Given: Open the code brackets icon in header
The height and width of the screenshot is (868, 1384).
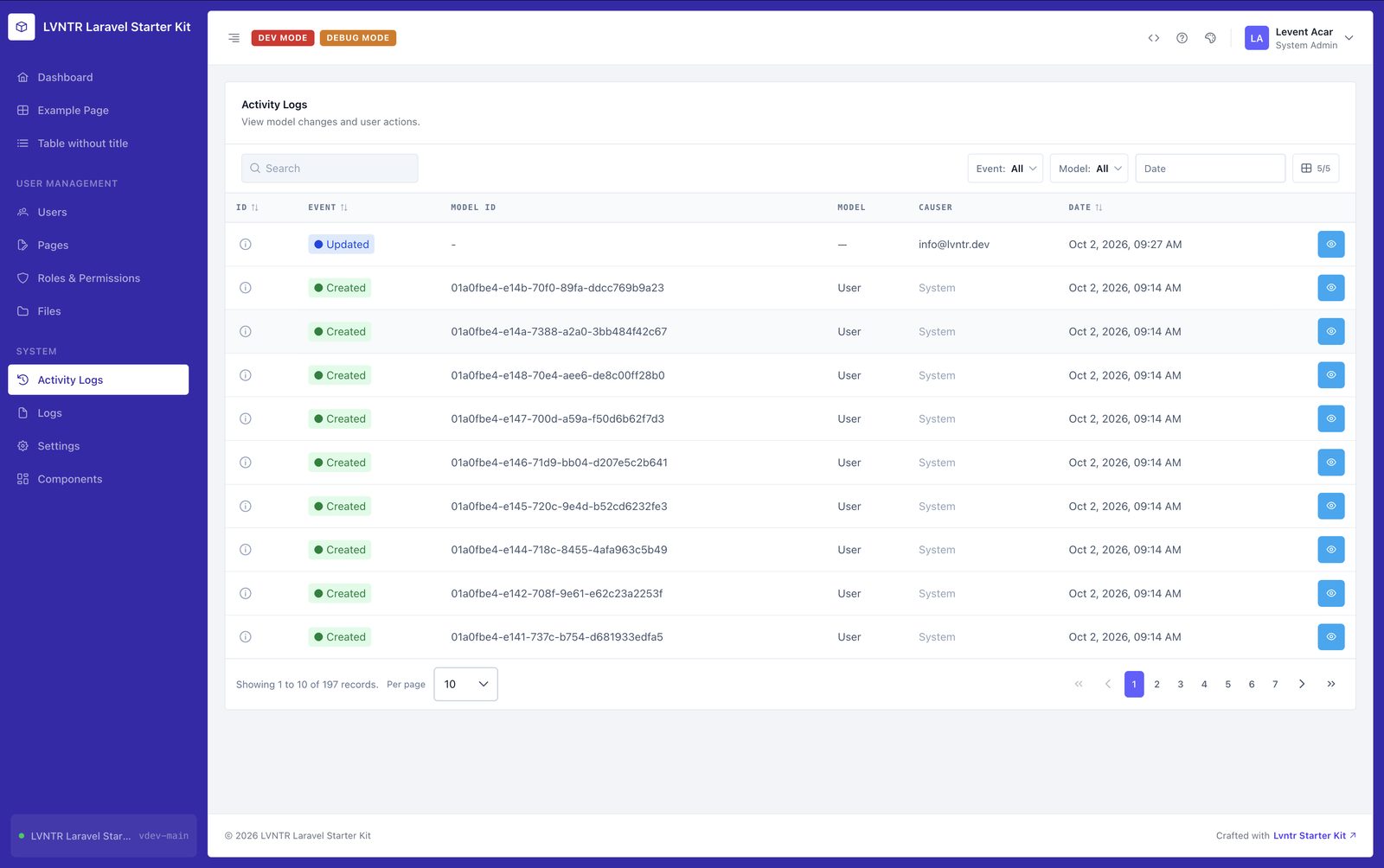Looking at the screenshot, I should coord(1153,38).
